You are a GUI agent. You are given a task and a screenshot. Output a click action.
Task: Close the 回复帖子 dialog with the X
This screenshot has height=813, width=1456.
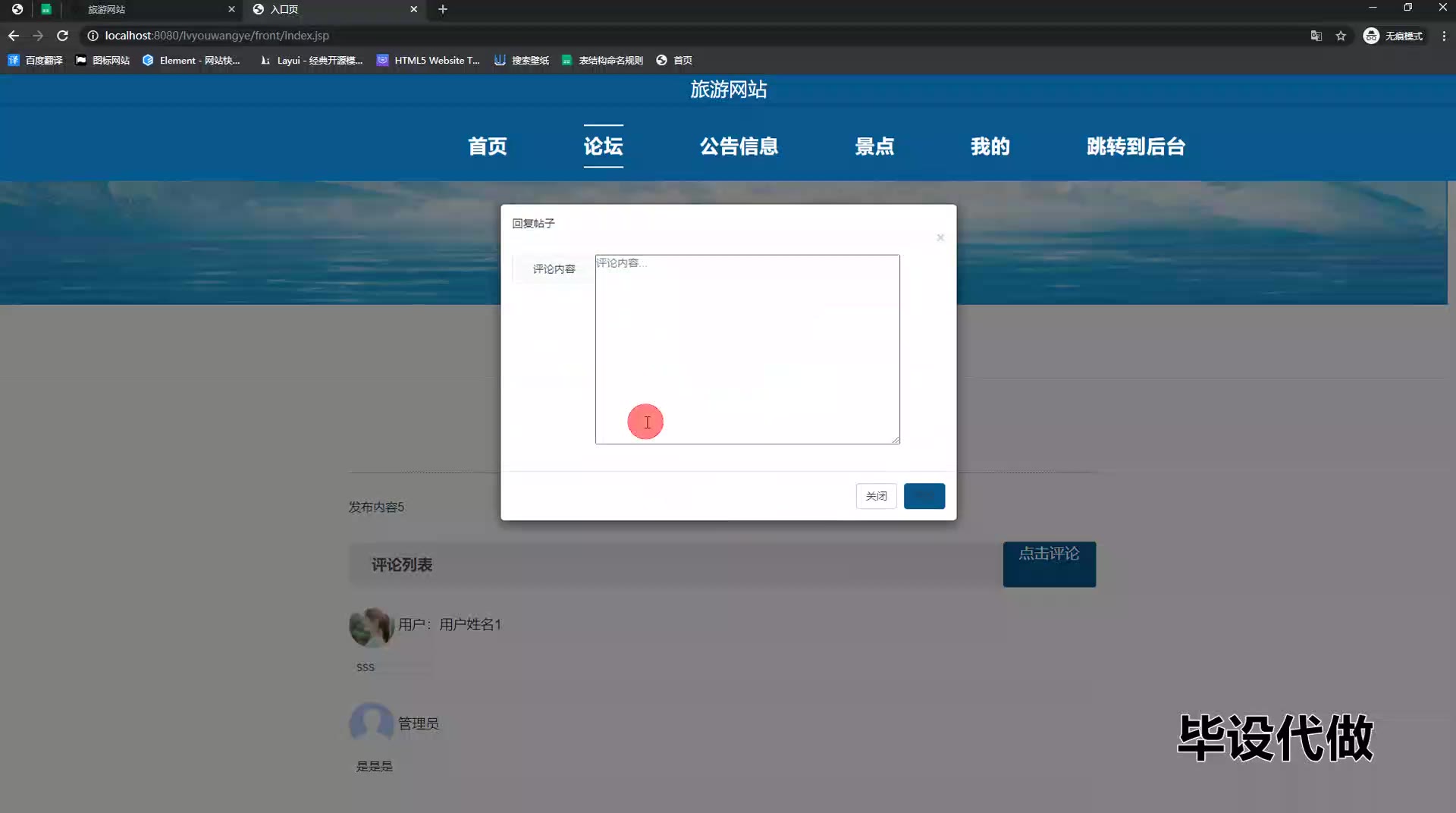coord(940,237)
